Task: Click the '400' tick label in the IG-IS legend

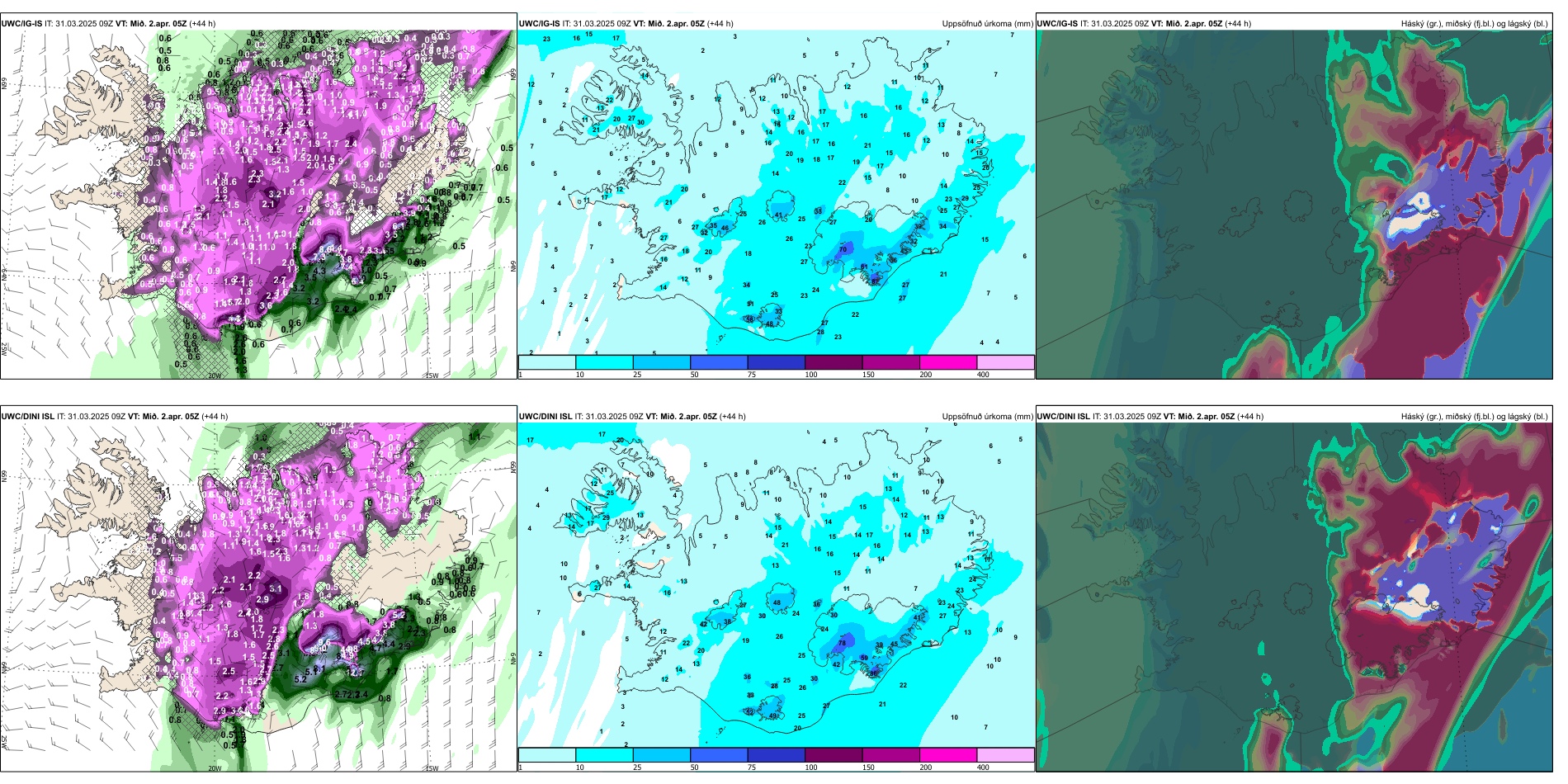Action: coord(983,375)
